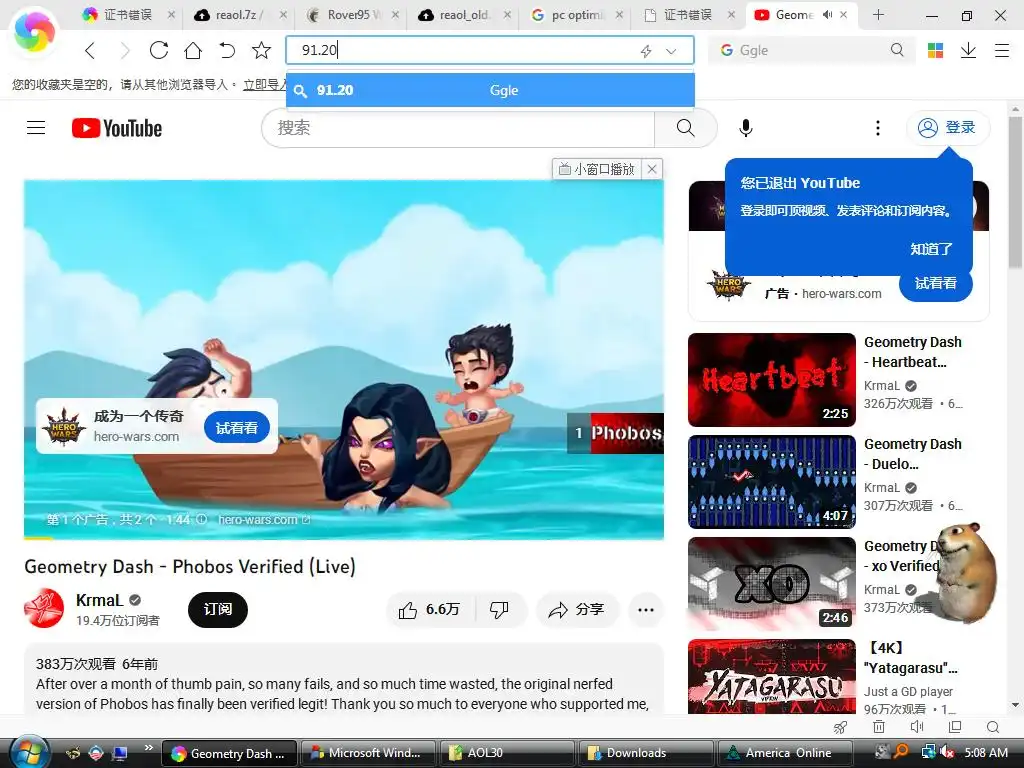The width and height of the screenshot is (1024, 768).
Task: Open the YouTube guide hamburger menu
Action: pos(36,127)
